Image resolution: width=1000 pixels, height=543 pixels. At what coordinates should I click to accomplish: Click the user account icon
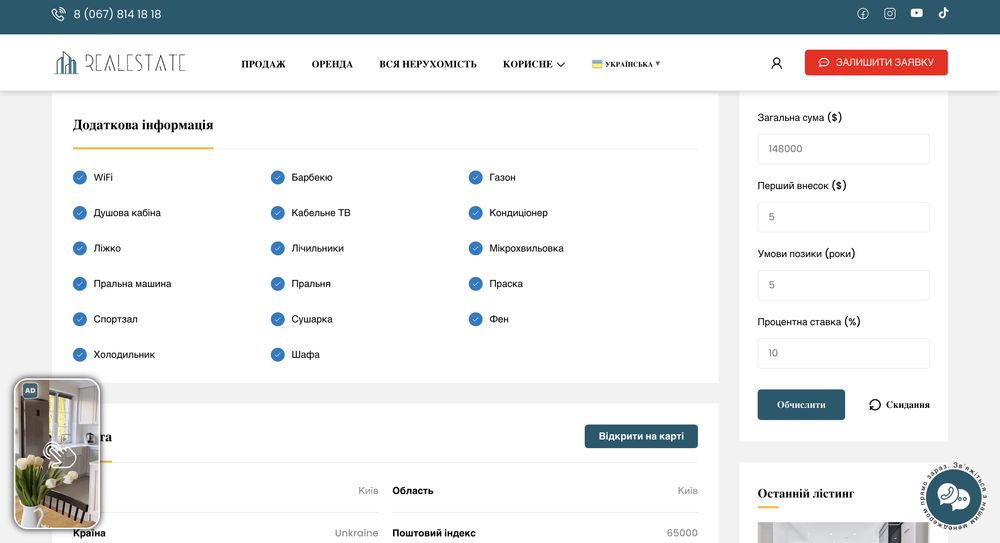776,63
